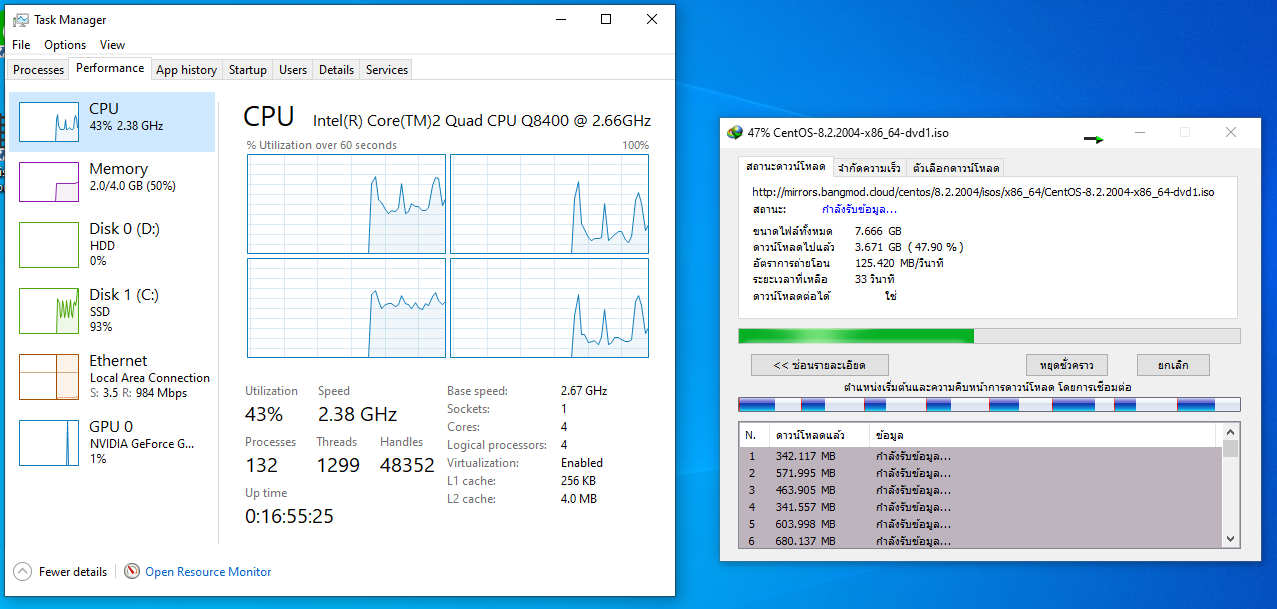Click the 48352 handles value
Viewport: 1277px width, 609px height.
(407, 465)
